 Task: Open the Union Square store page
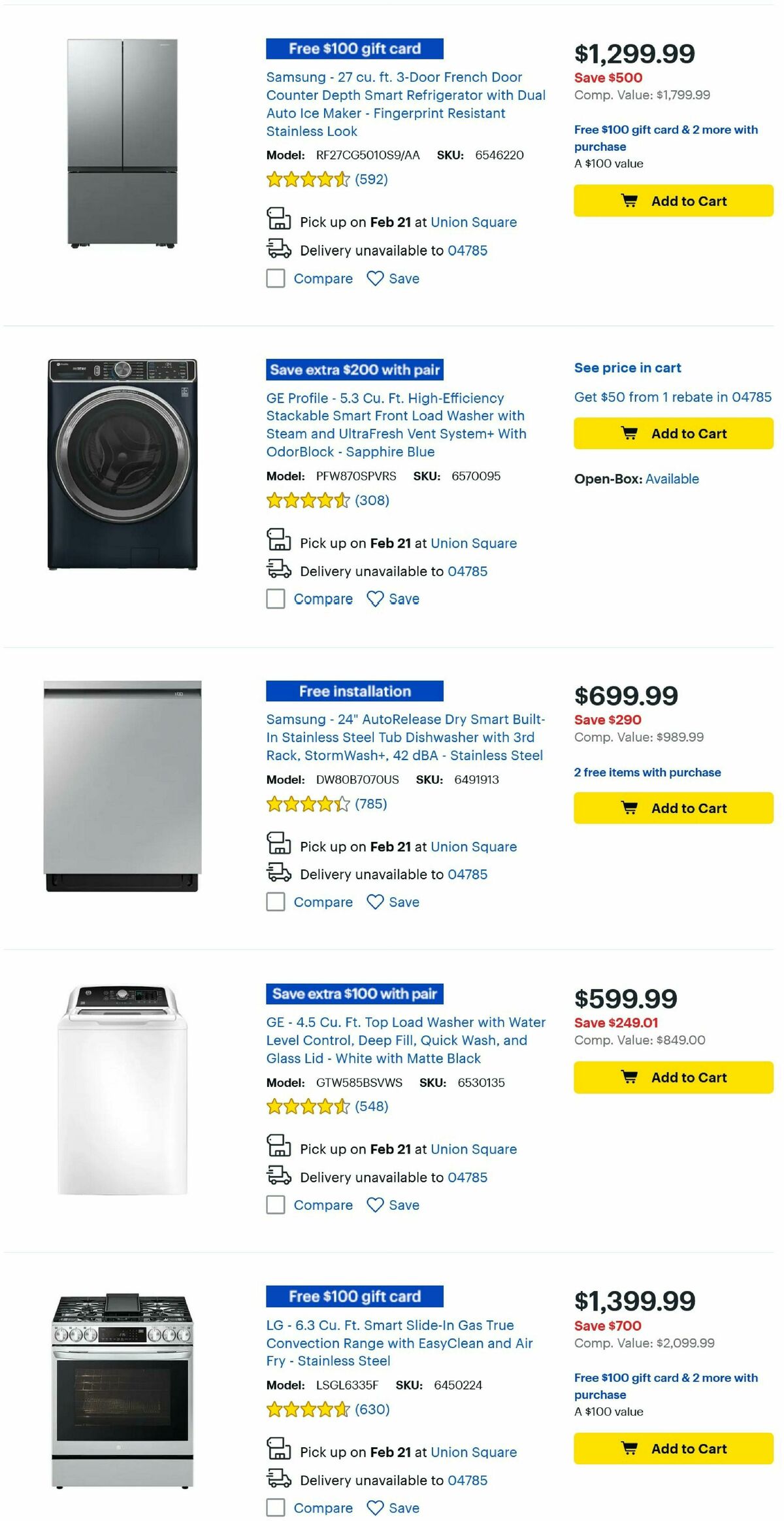pyautogui.click(x=474, y=222)
